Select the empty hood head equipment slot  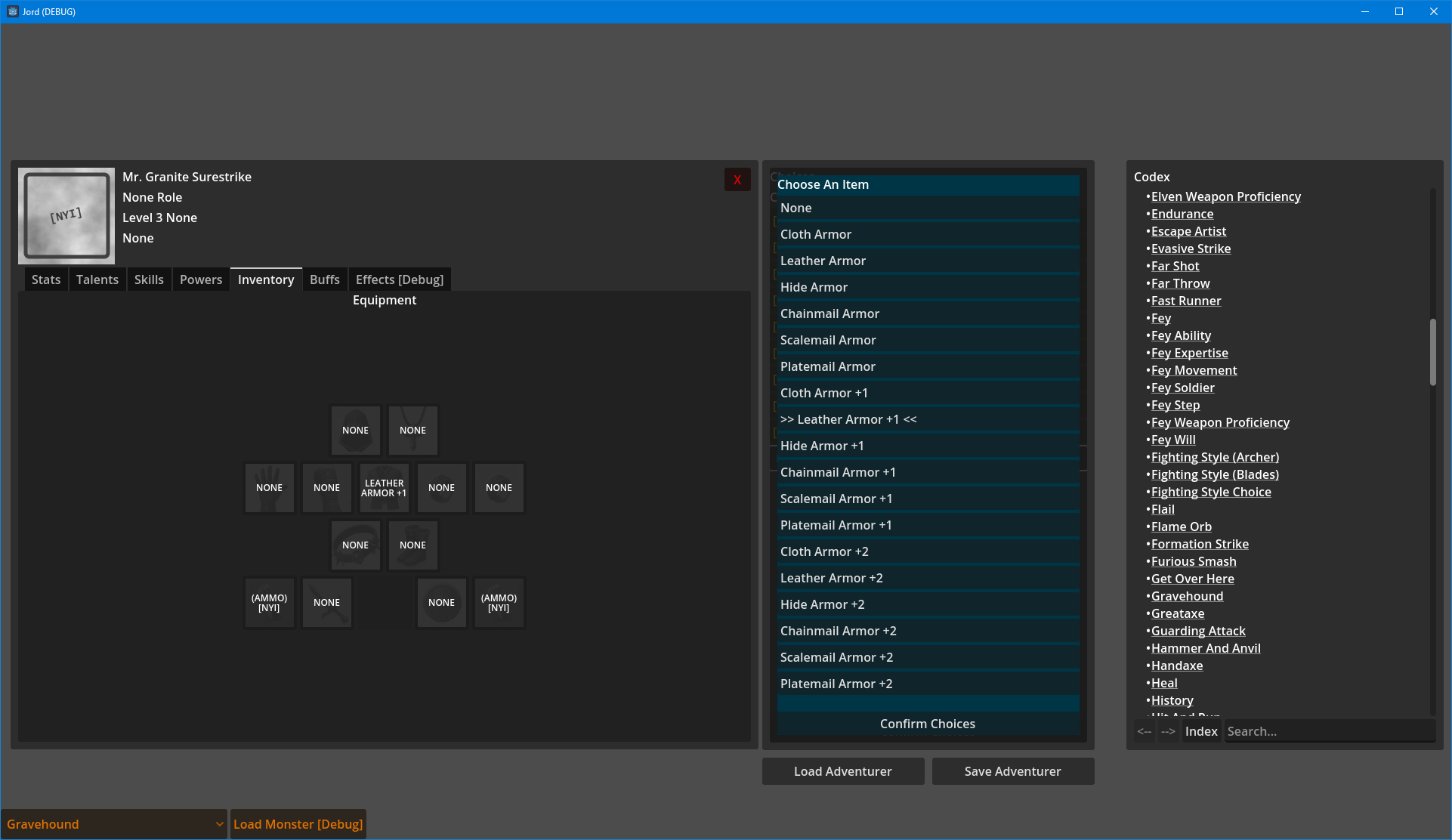pos(355,431)
